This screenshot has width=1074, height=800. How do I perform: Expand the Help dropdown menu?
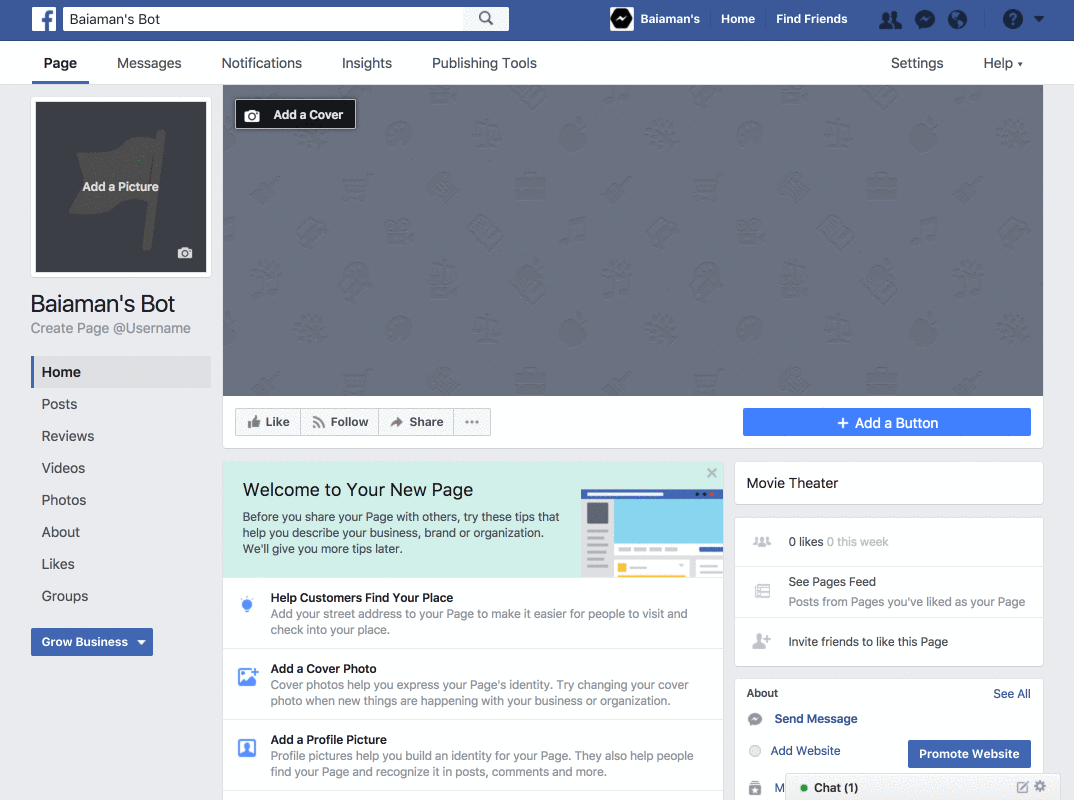1003,63
